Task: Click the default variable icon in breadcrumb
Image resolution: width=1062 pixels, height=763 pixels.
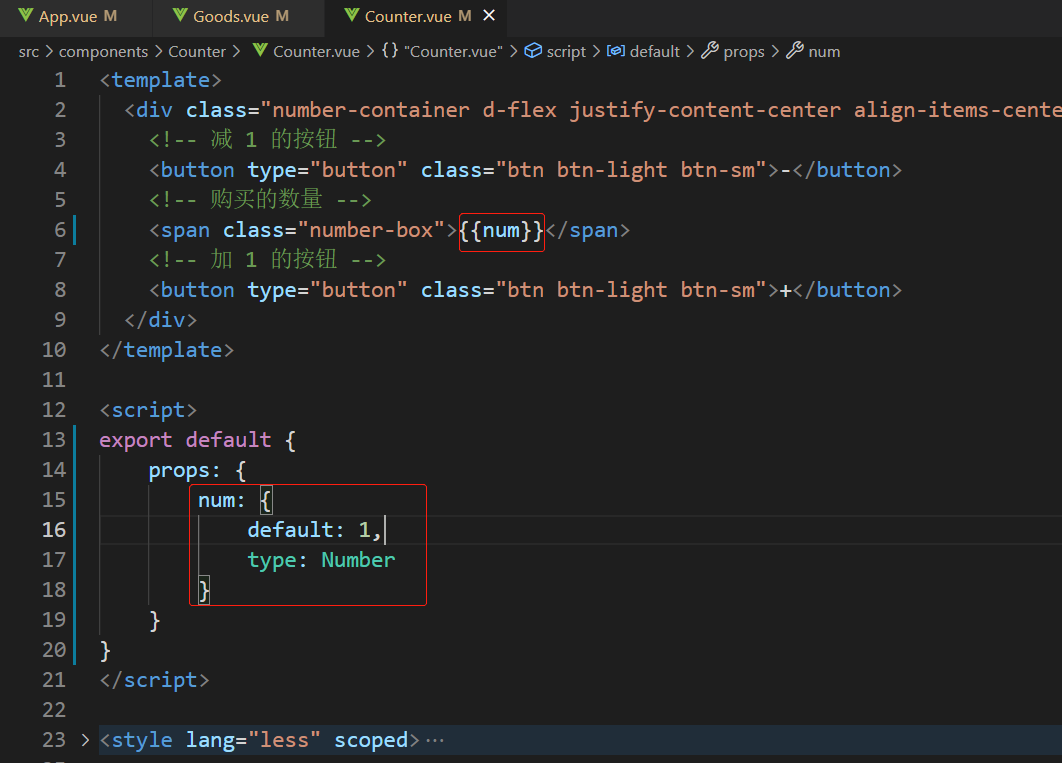Action: coord(616,51)
